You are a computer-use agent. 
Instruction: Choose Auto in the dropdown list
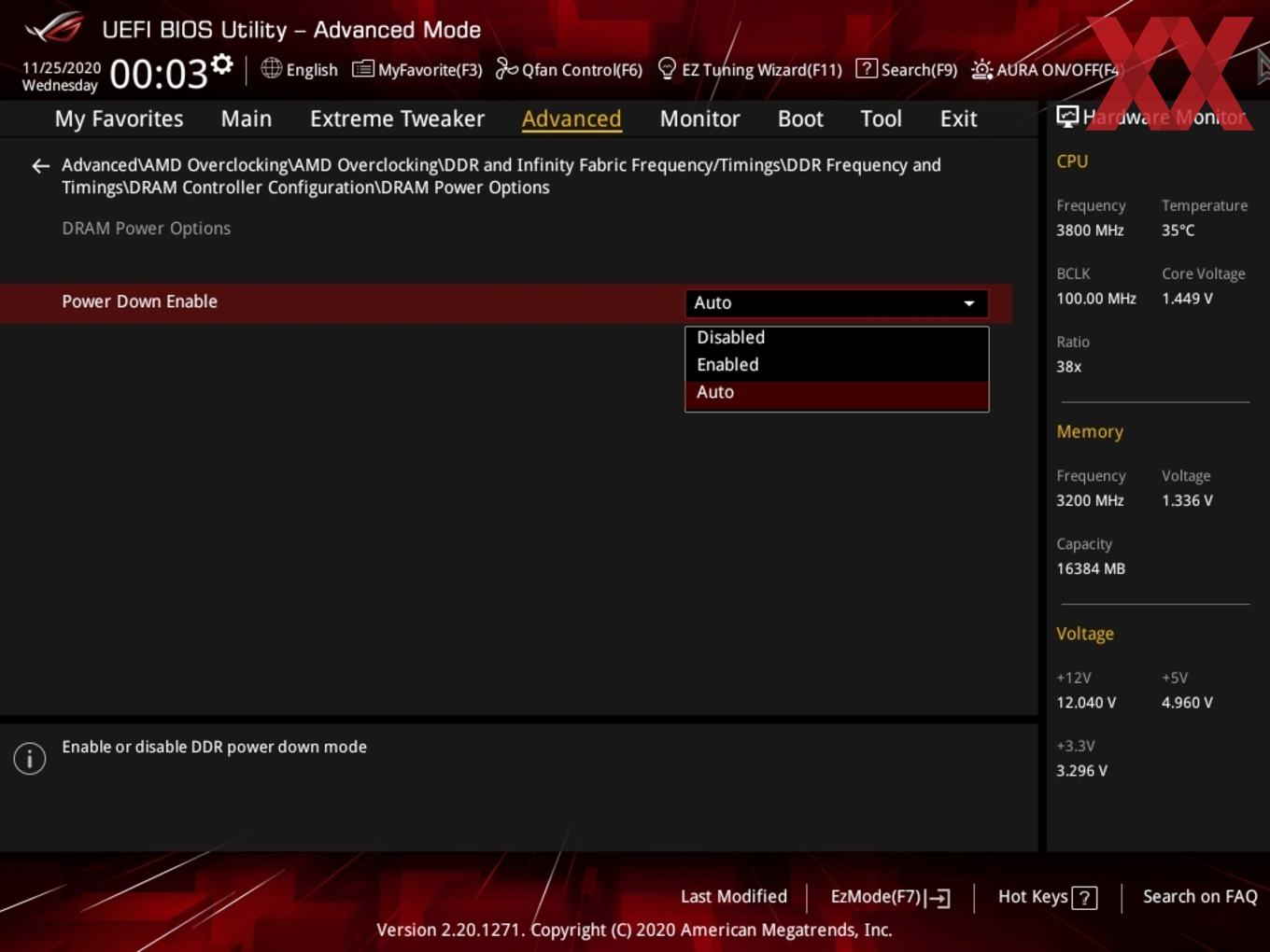click(x=837, y=393)
